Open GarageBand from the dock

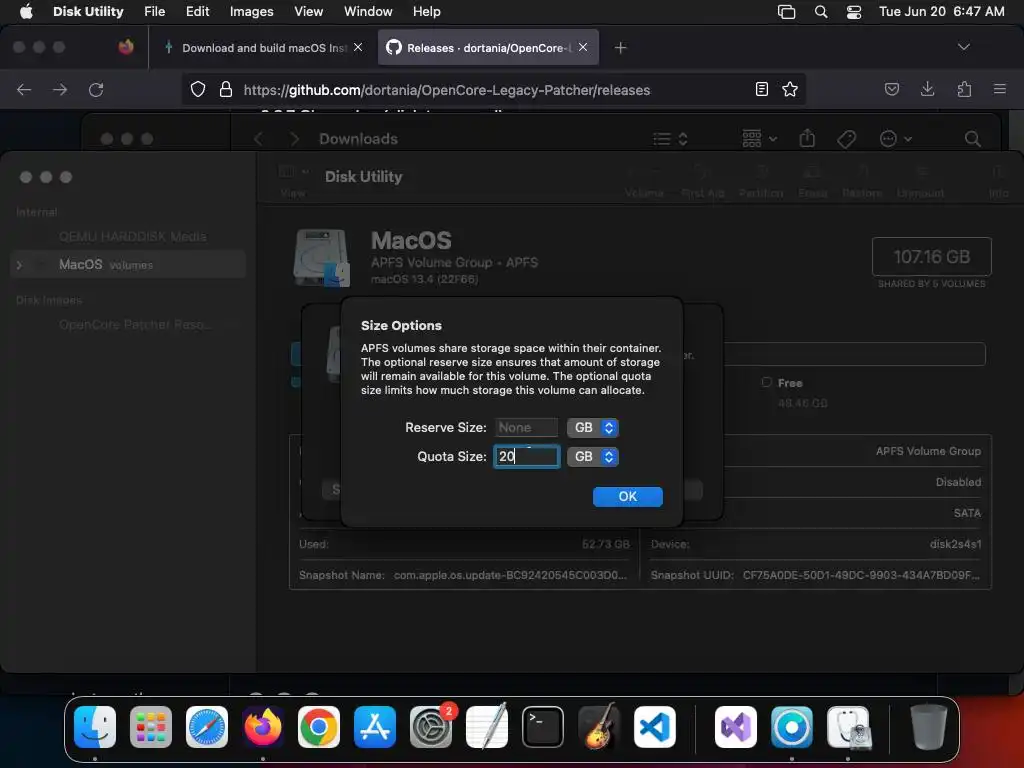pos(599,727)
